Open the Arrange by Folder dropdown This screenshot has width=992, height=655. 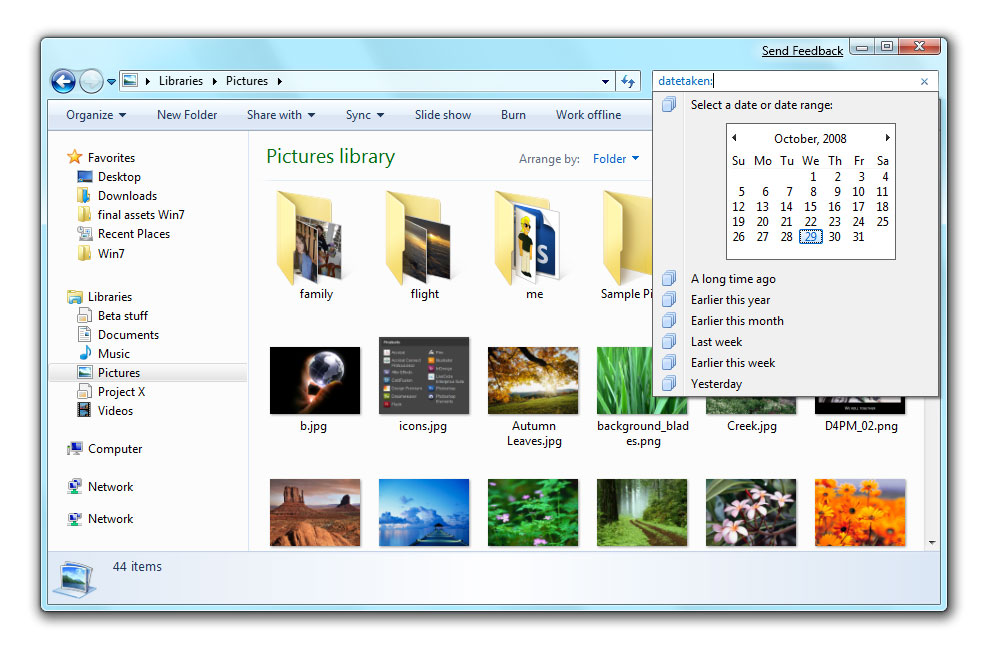pyautogui.click(x=617, y=158)
